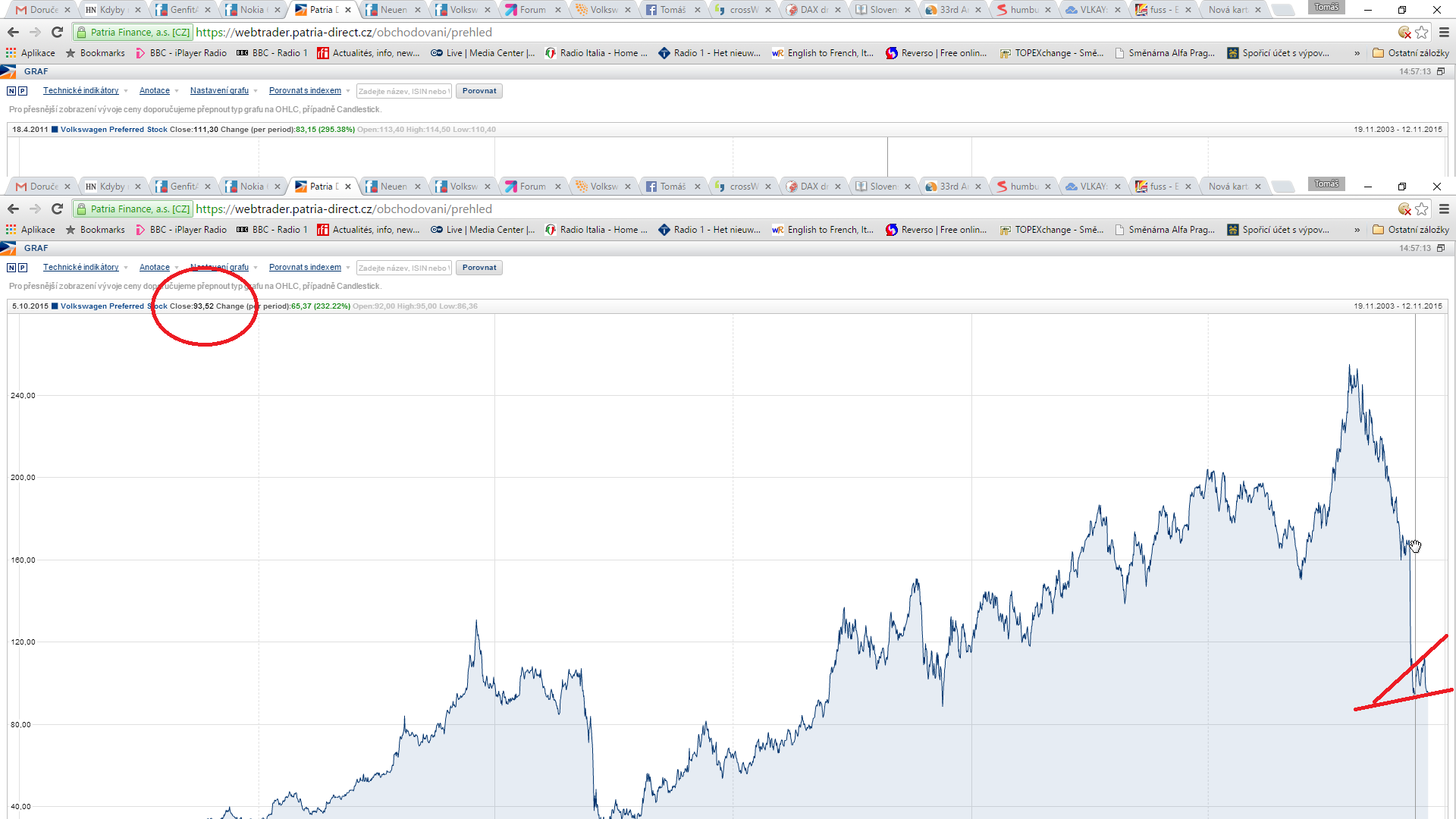Toggle the P button in the upper chart toolbar
1456x819 pixels.
point(23,91)
